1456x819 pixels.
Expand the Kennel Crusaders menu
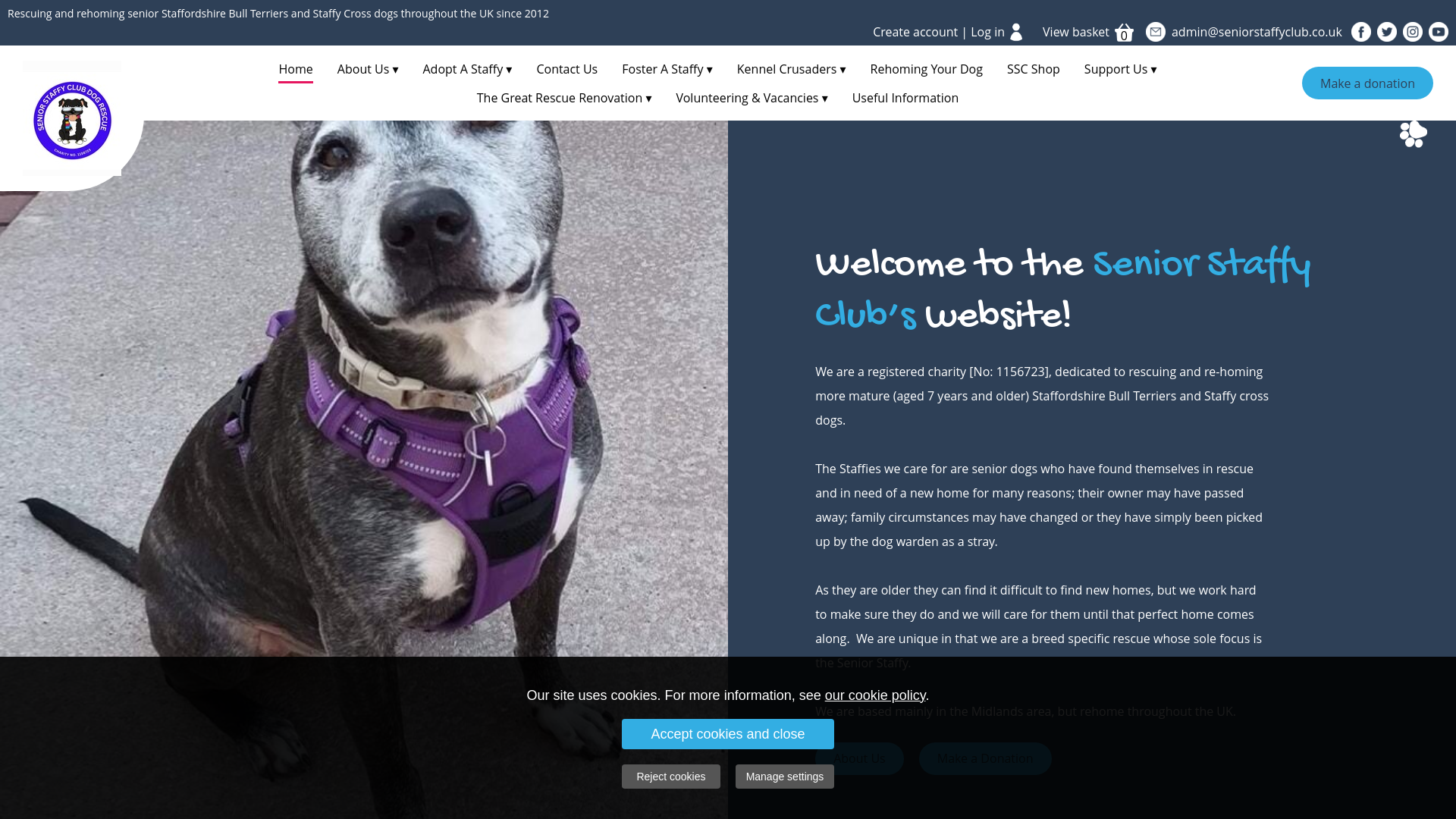click(x=791, y=69)
